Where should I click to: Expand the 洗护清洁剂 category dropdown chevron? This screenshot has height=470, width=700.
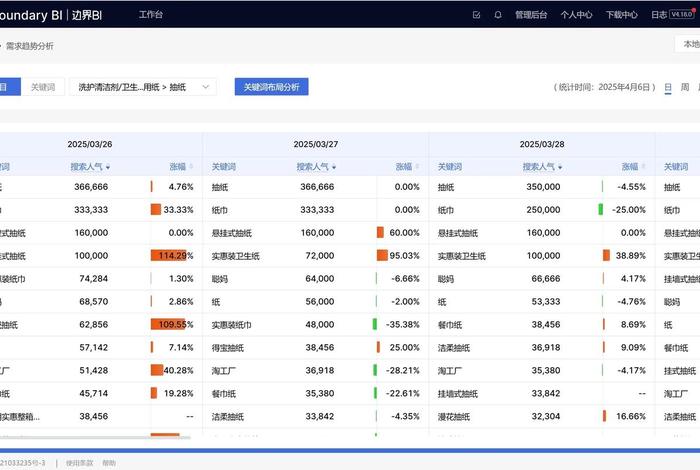[x=205, y=87]
